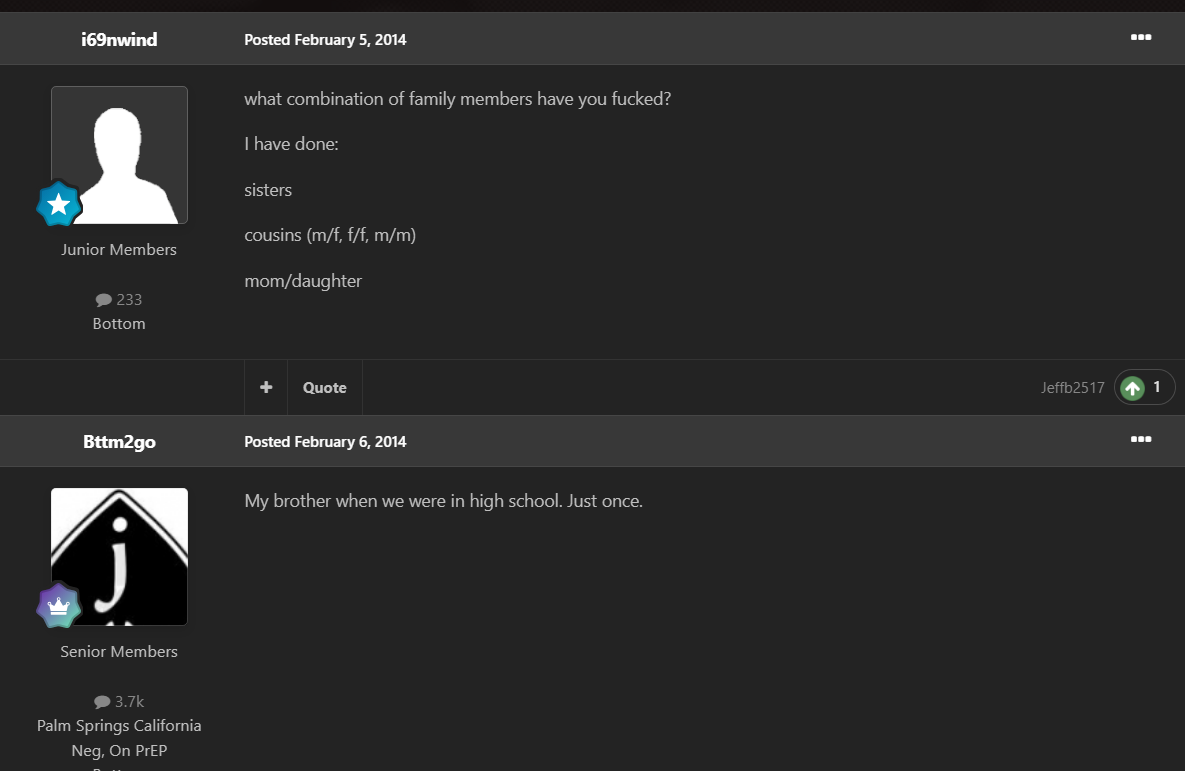The image size is (1185, 771).
Task: Toggle the plus multiquote button
Action: 266,387
